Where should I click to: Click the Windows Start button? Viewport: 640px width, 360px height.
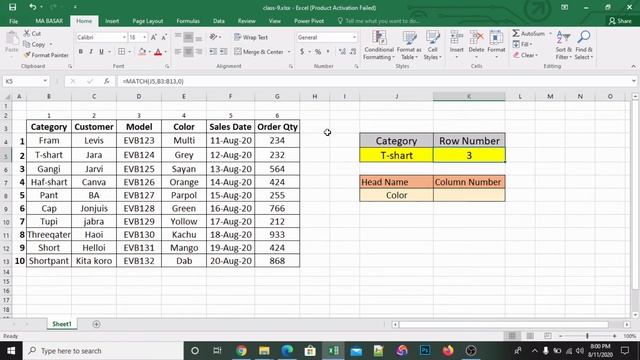tap(11, 351)
